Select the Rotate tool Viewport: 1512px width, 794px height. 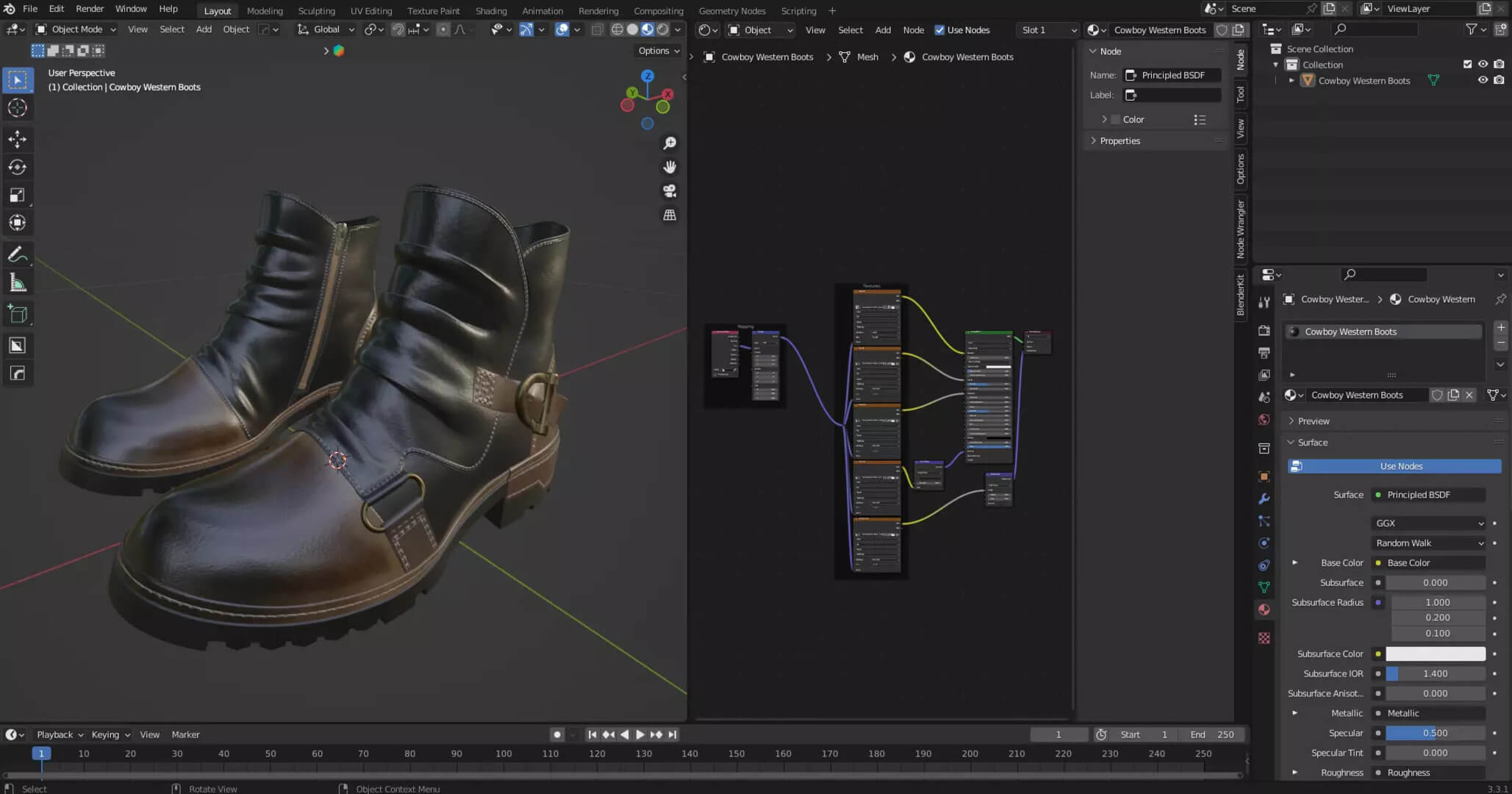tap(18, 167)
